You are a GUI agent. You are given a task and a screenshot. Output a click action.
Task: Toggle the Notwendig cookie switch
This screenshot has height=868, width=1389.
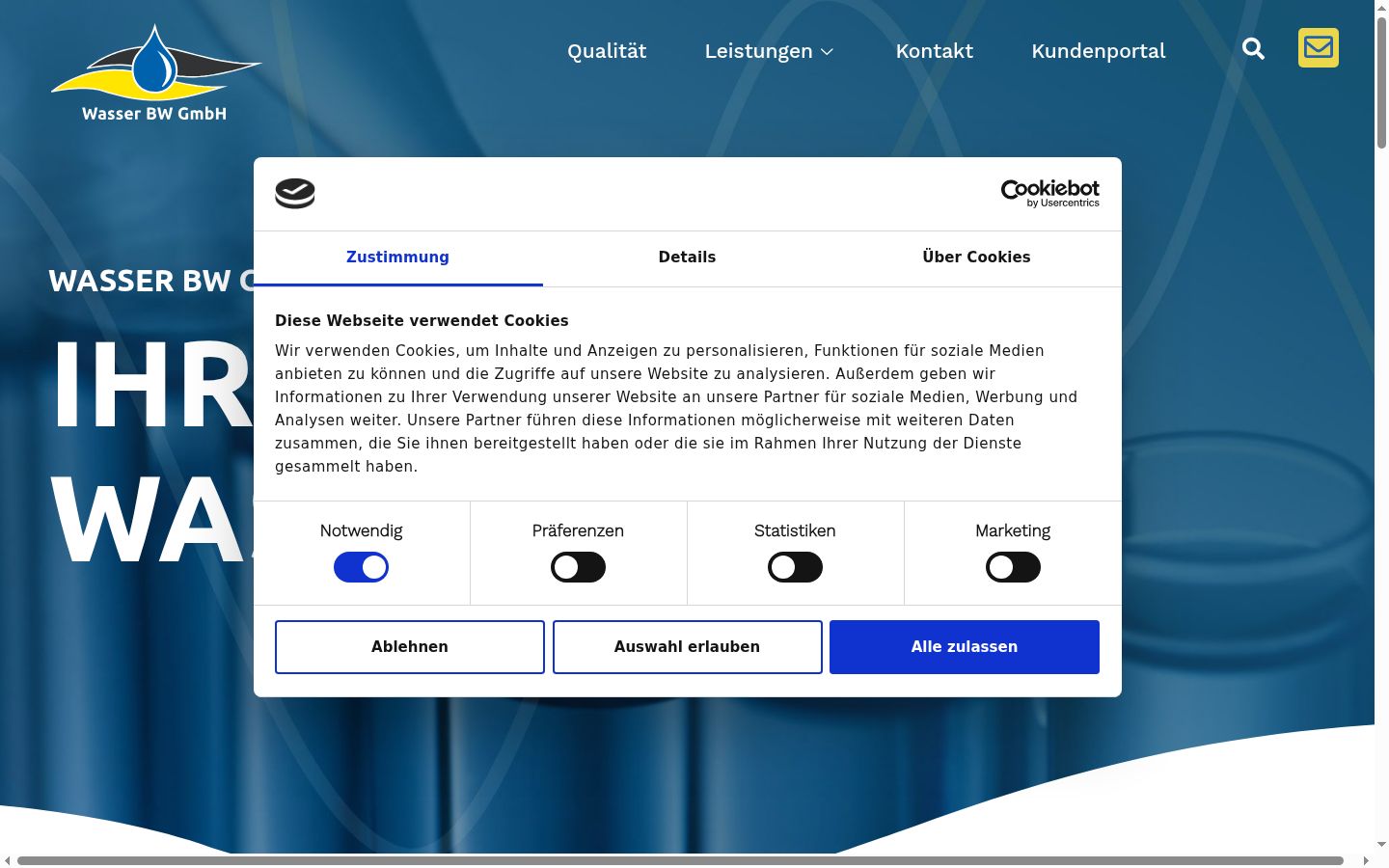pyautogui.click(x=361, y=567)
